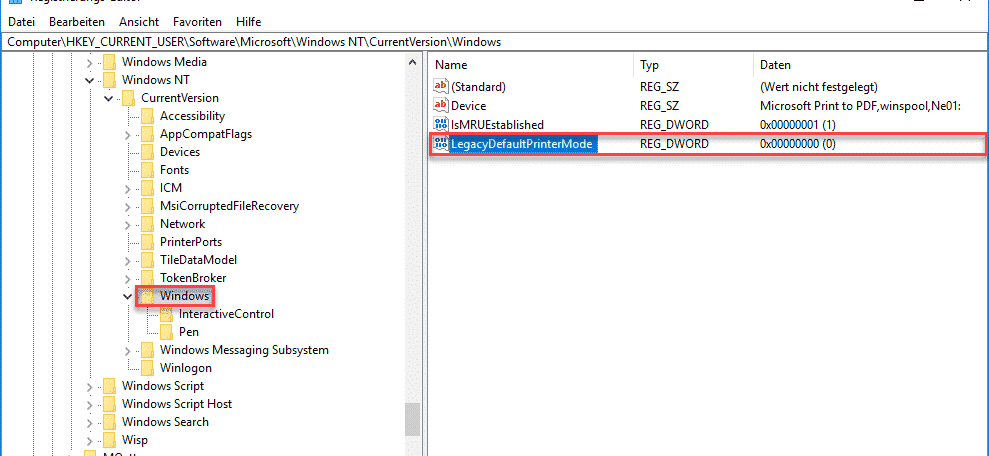Select the MsiCorruptedFileRecovery key
989x456 pixels.
[229, 206]
